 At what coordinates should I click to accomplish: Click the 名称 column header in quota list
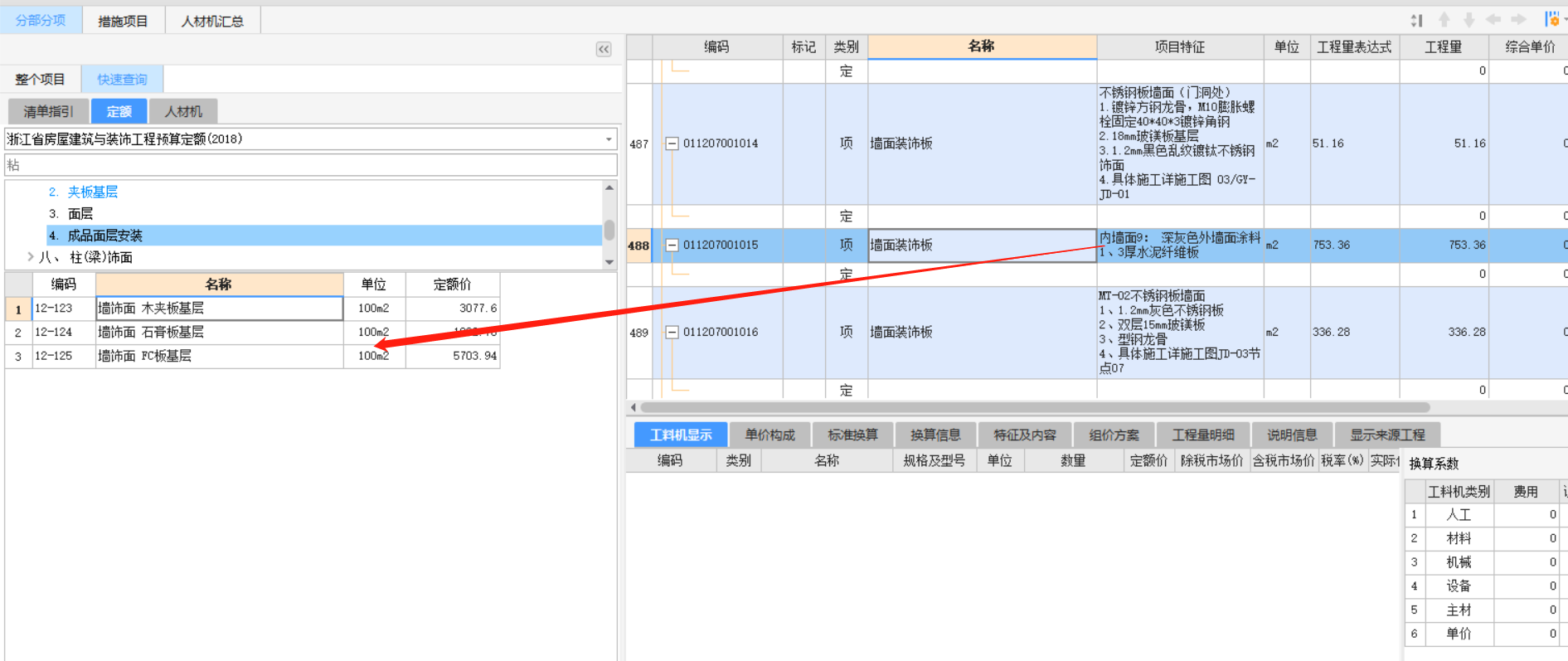point(219,284)
